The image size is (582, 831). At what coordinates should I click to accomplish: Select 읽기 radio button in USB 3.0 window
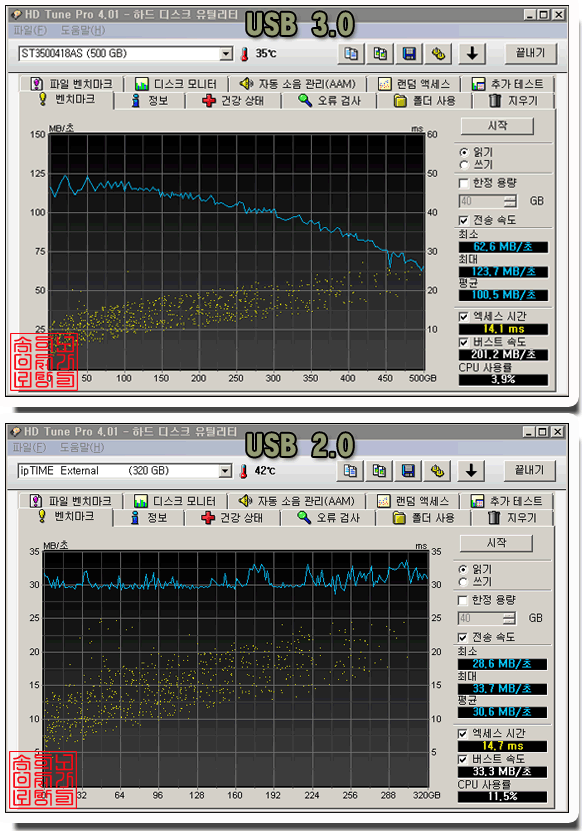[x=464, y=152]
